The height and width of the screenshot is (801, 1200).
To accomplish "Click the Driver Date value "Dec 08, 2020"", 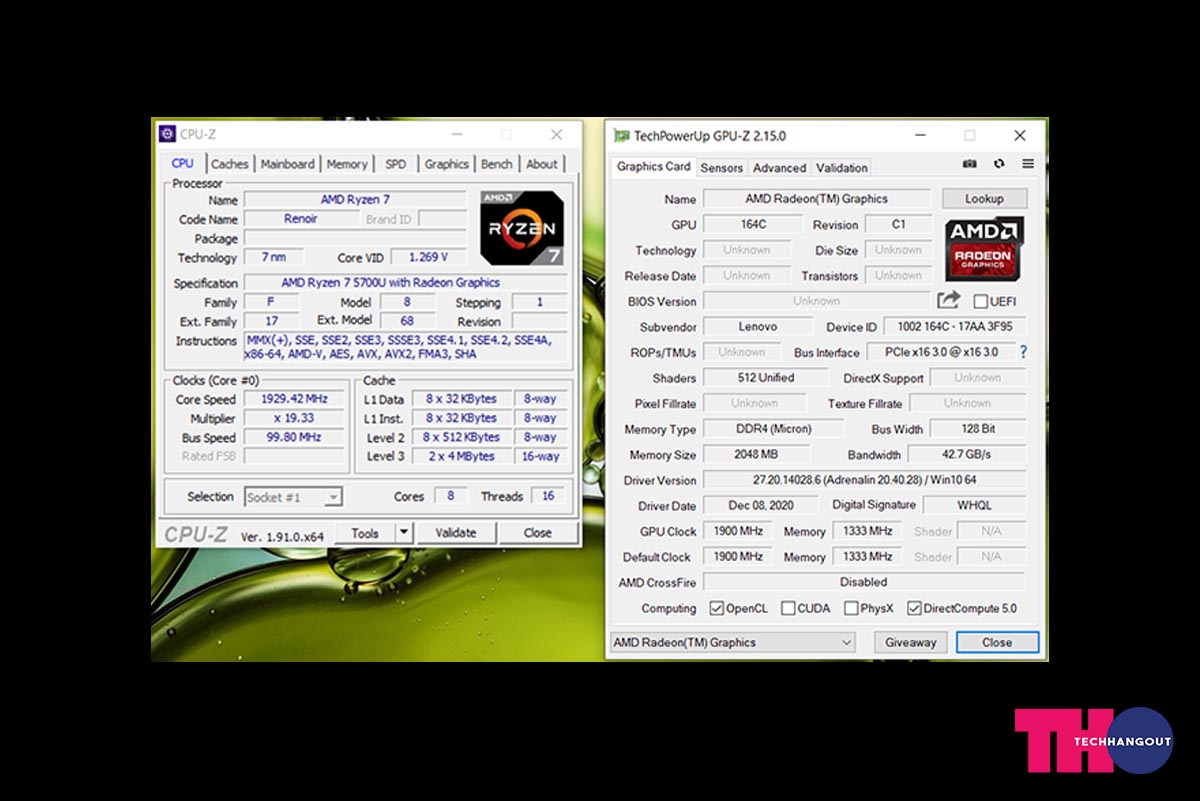I will 761,505.
